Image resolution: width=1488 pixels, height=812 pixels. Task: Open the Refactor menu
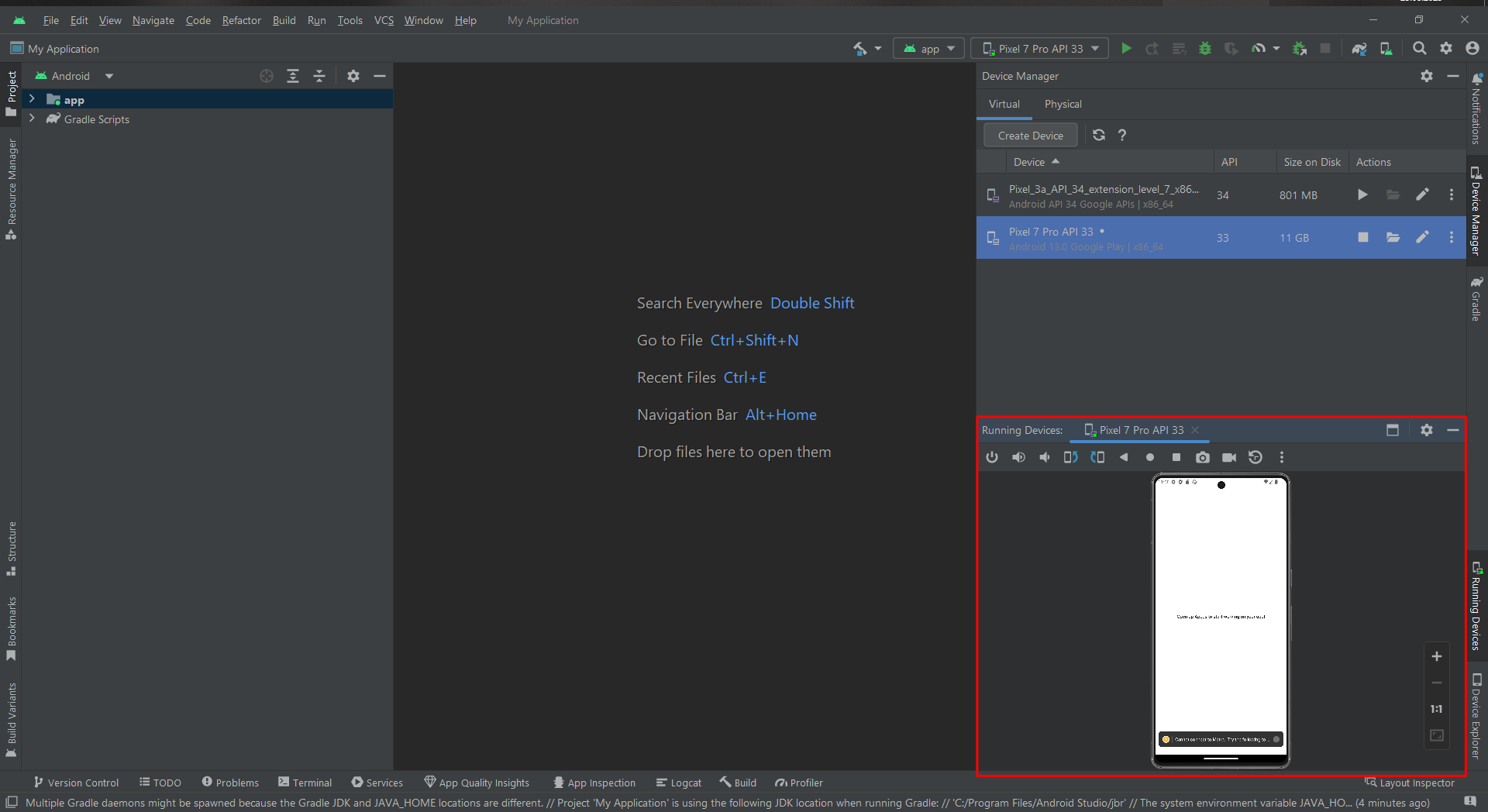pyautogui.click(x=241, y=20)
